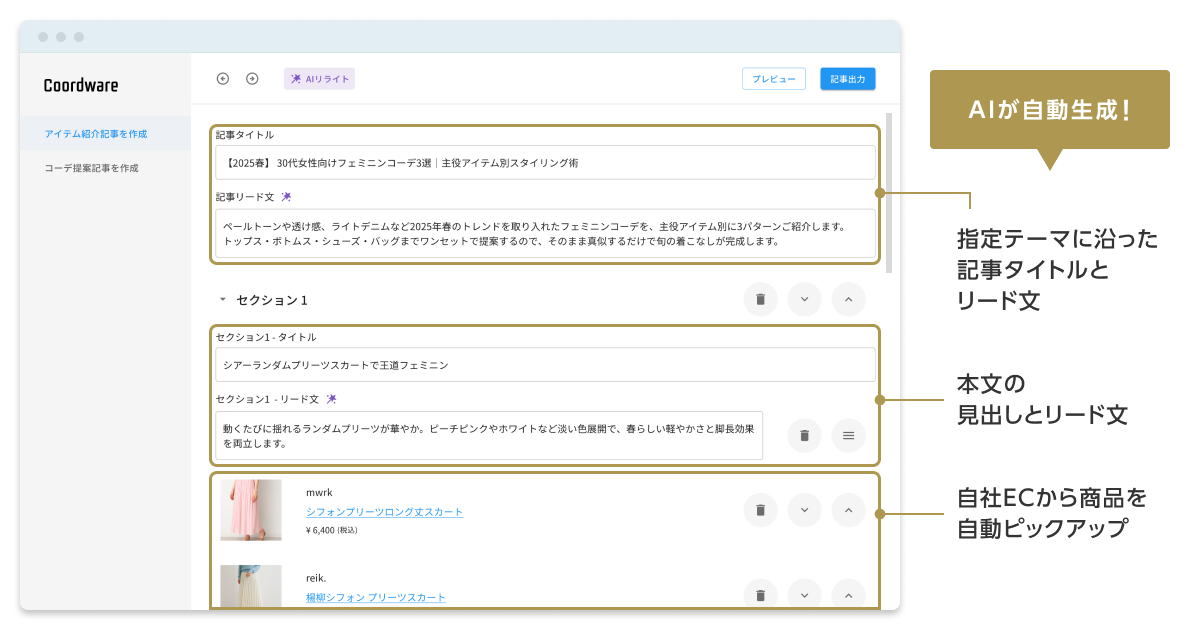Move セクション1 down with chevron
The width and height of the screenshot is (1200, 630).
[804, 299]
